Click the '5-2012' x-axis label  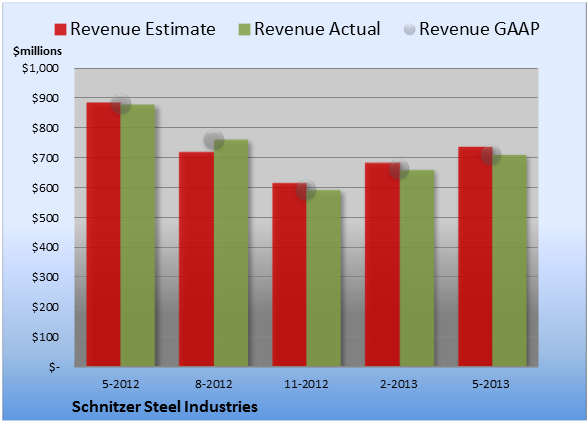(x=121, y=384)
